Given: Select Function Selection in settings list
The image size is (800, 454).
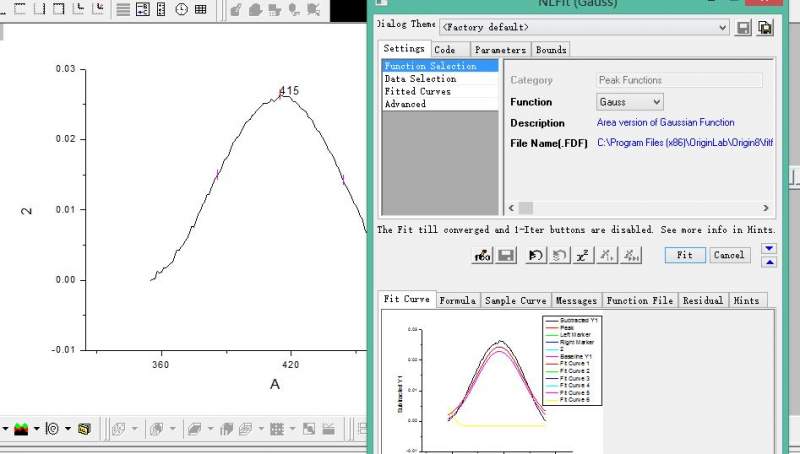Looking at the screenshot, I should [x=440, y=66].
